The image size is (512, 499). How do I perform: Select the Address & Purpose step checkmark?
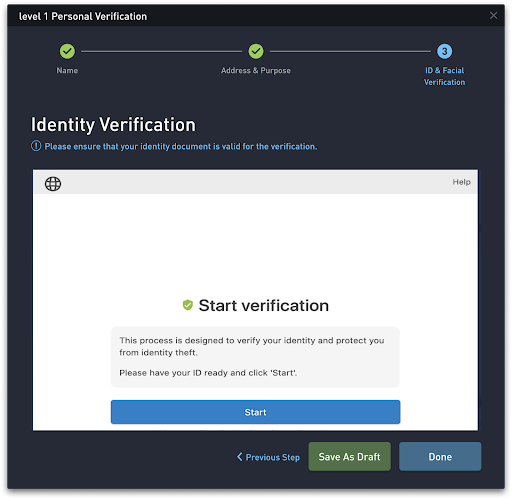256,51
